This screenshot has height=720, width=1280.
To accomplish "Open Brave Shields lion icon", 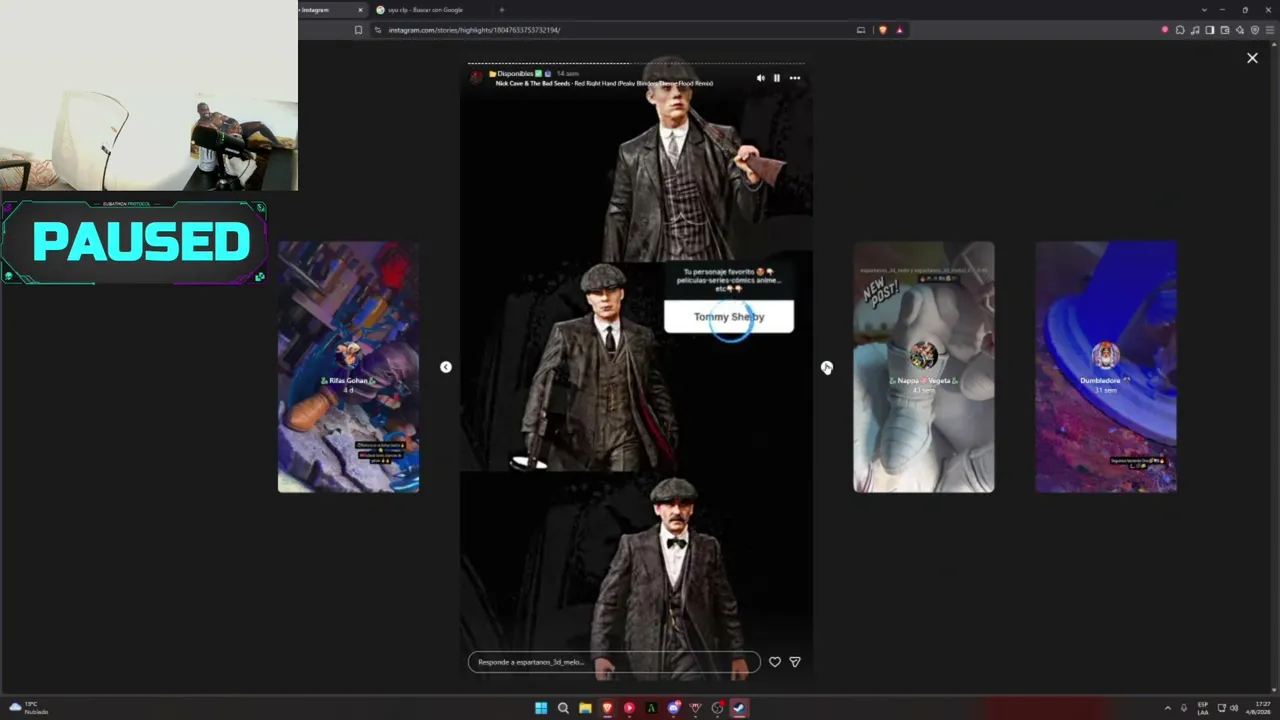I will pyautogui.click(x=882, y=30).
